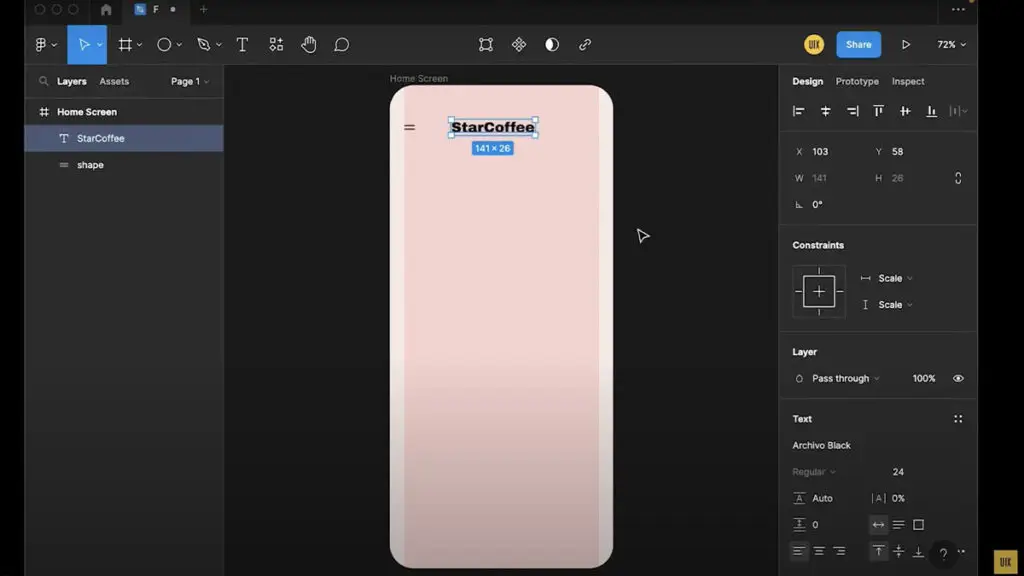The image size is (1024, 576).
Task: Select the shape layer
Action: pos(90,165)
